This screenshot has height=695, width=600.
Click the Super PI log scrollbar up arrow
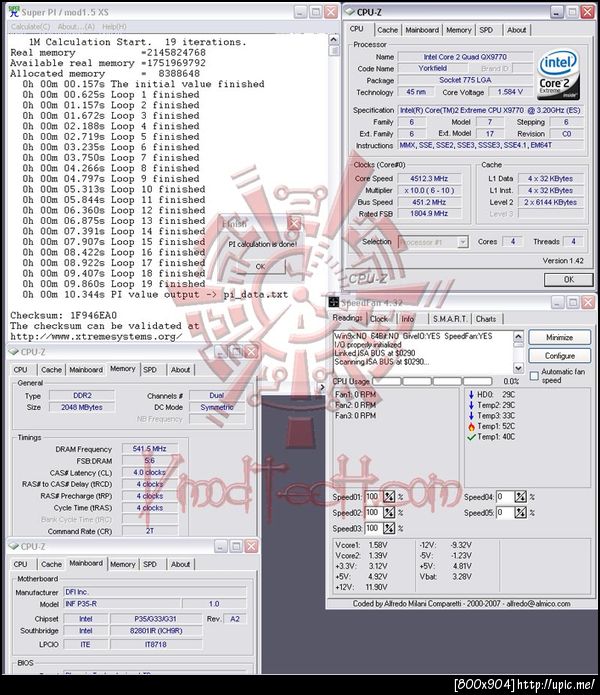pos(334,39)
